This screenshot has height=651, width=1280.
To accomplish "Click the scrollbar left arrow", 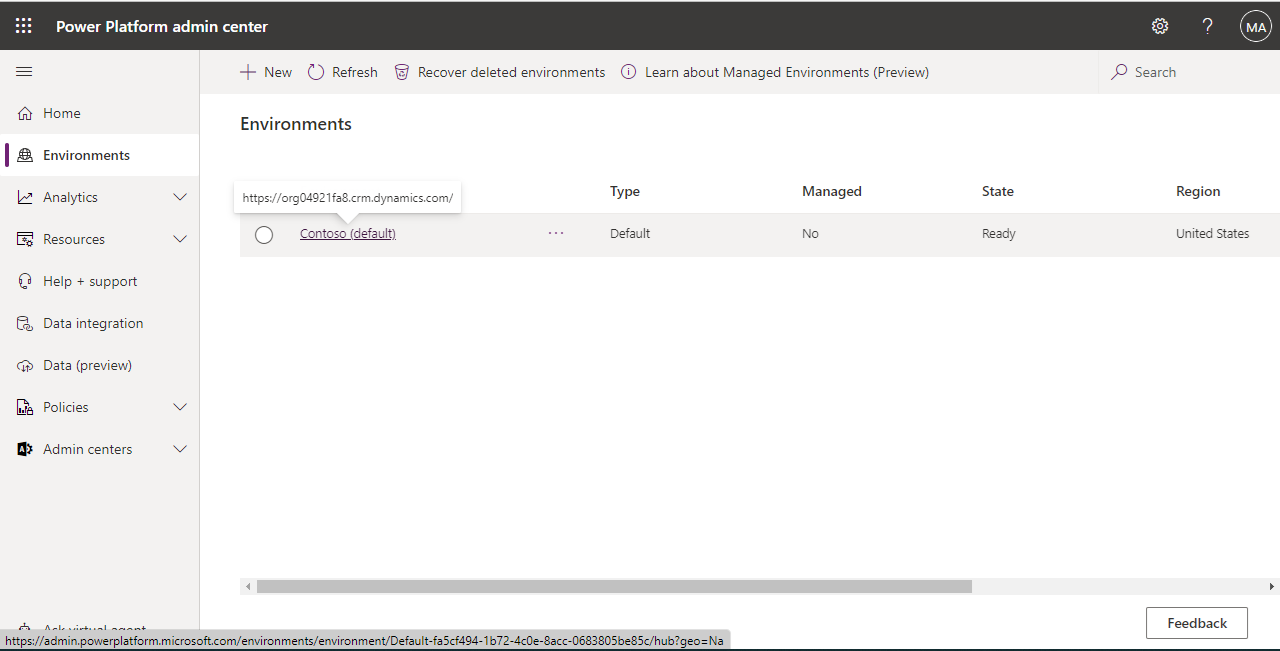I will click(248, 586).
